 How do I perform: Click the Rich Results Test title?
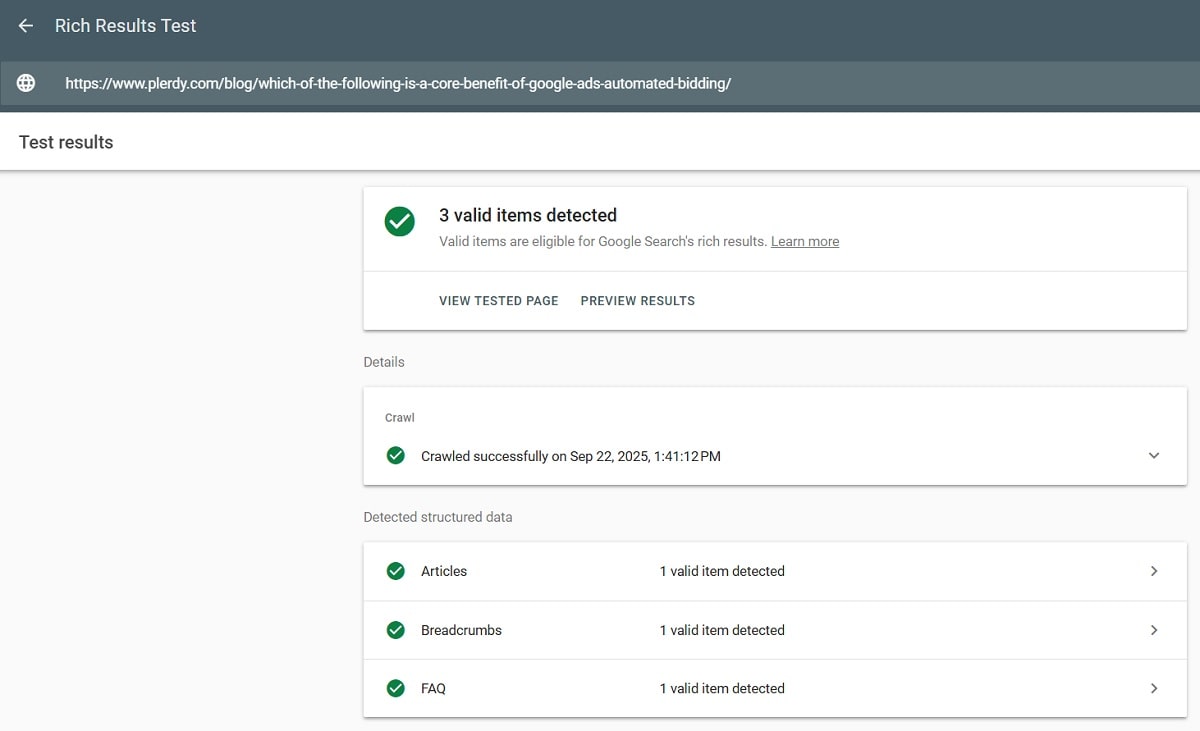click(x=126, y=26)
